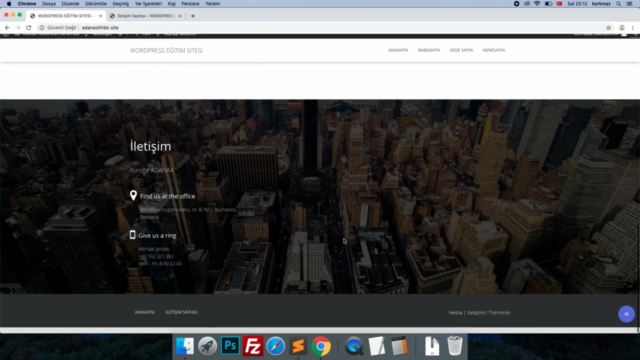Select the WORDPRESS EĞİTİM SİTESİ tab
Viewport: 640px width, 360px height.
[x=65, y=16]
